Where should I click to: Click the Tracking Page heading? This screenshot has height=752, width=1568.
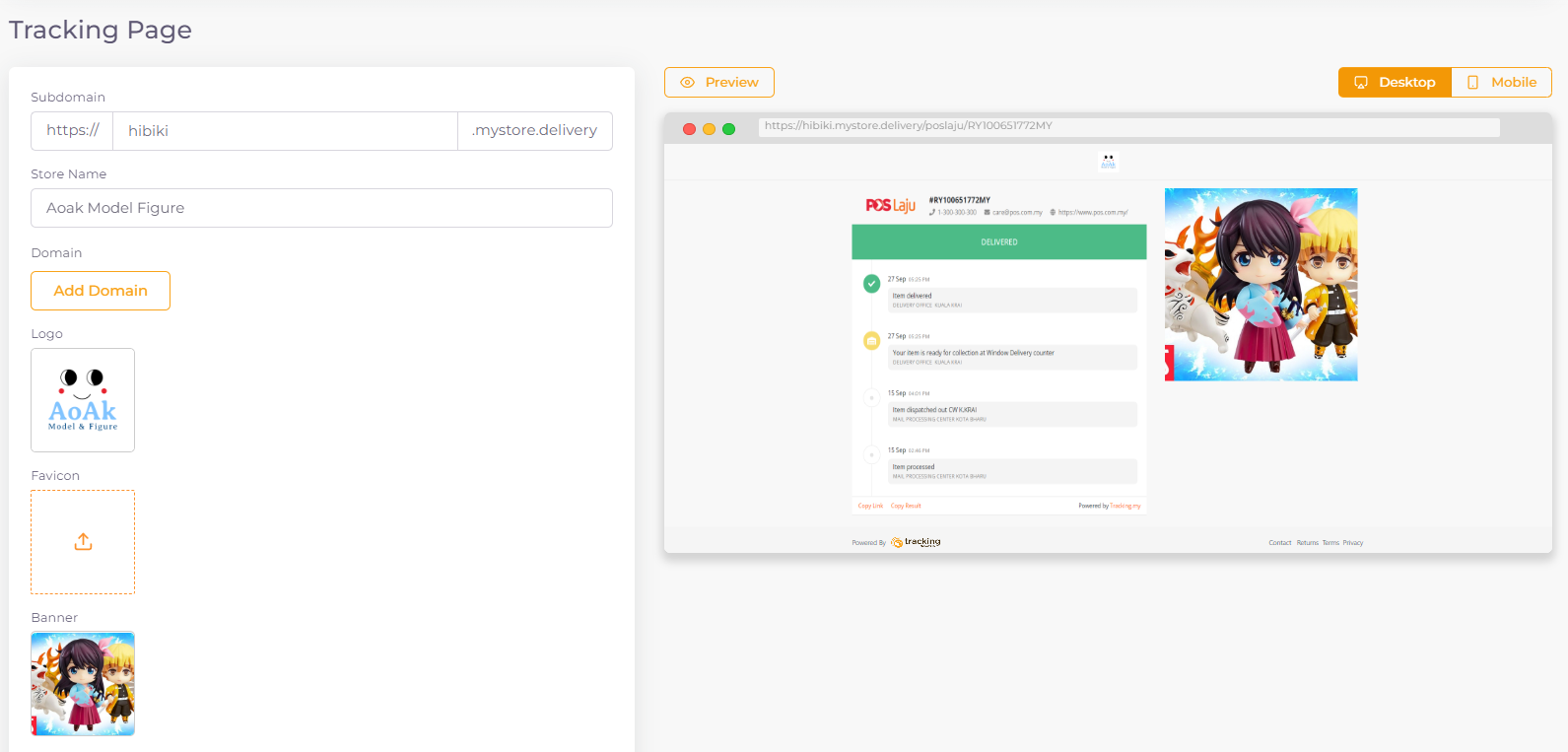click(101, 30)
